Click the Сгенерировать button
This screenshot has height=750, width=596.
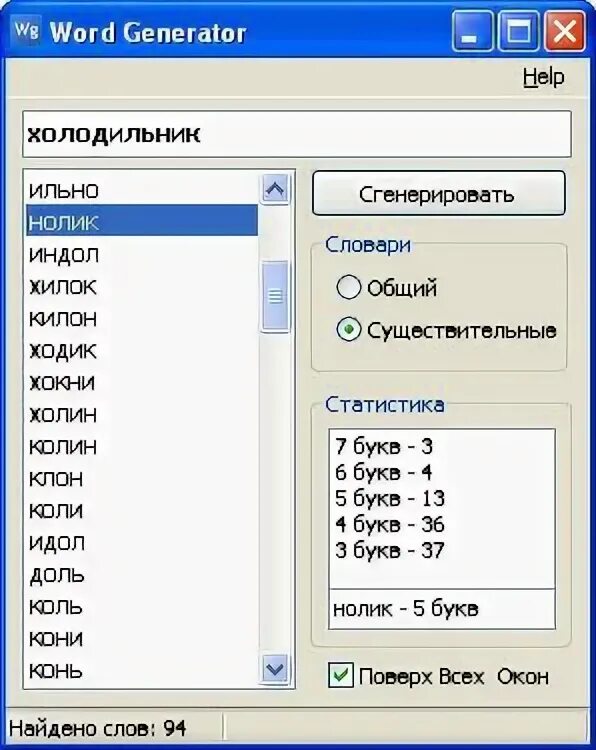point(439,194)
